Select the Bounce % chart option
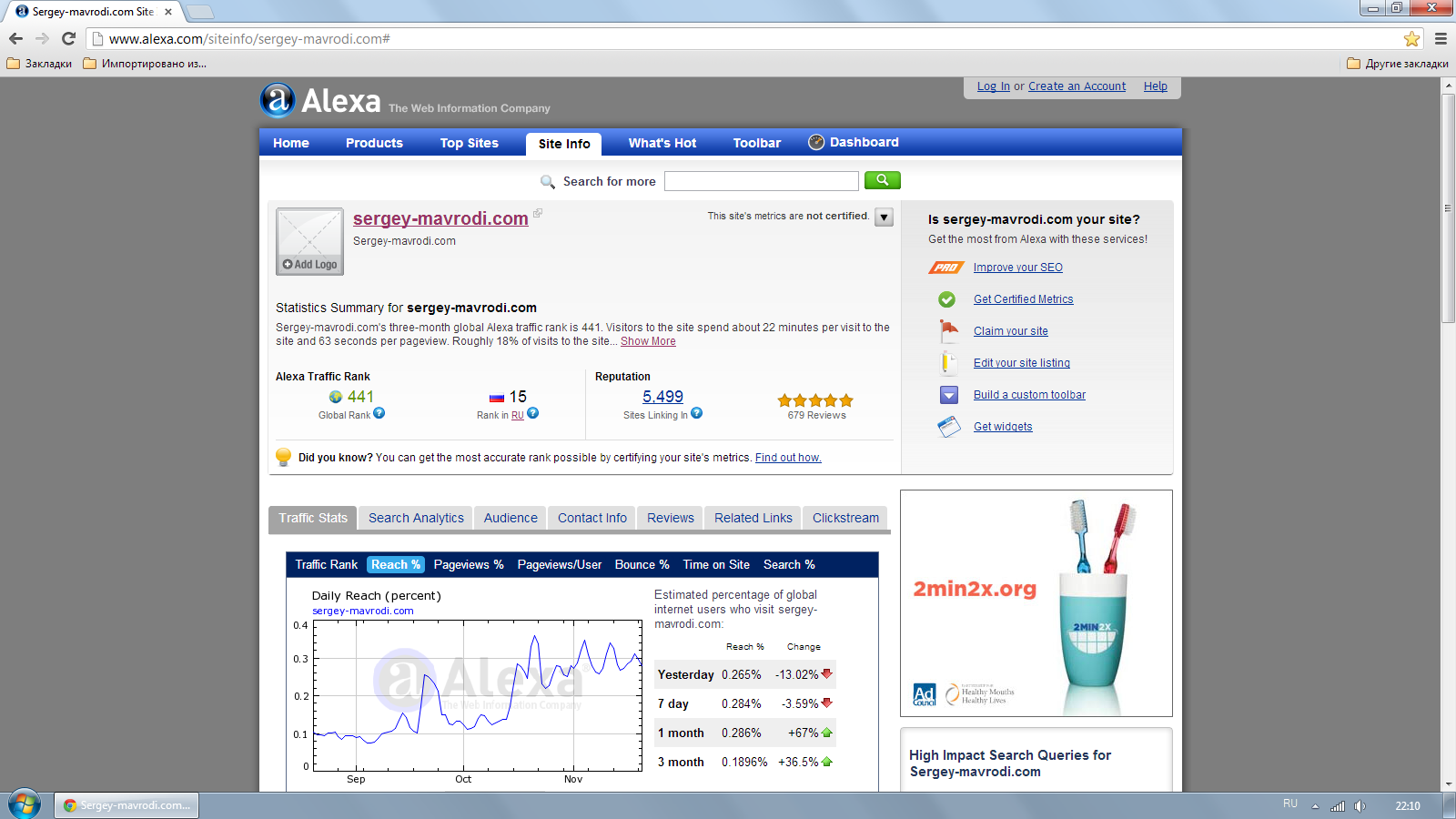 [642, 564]
